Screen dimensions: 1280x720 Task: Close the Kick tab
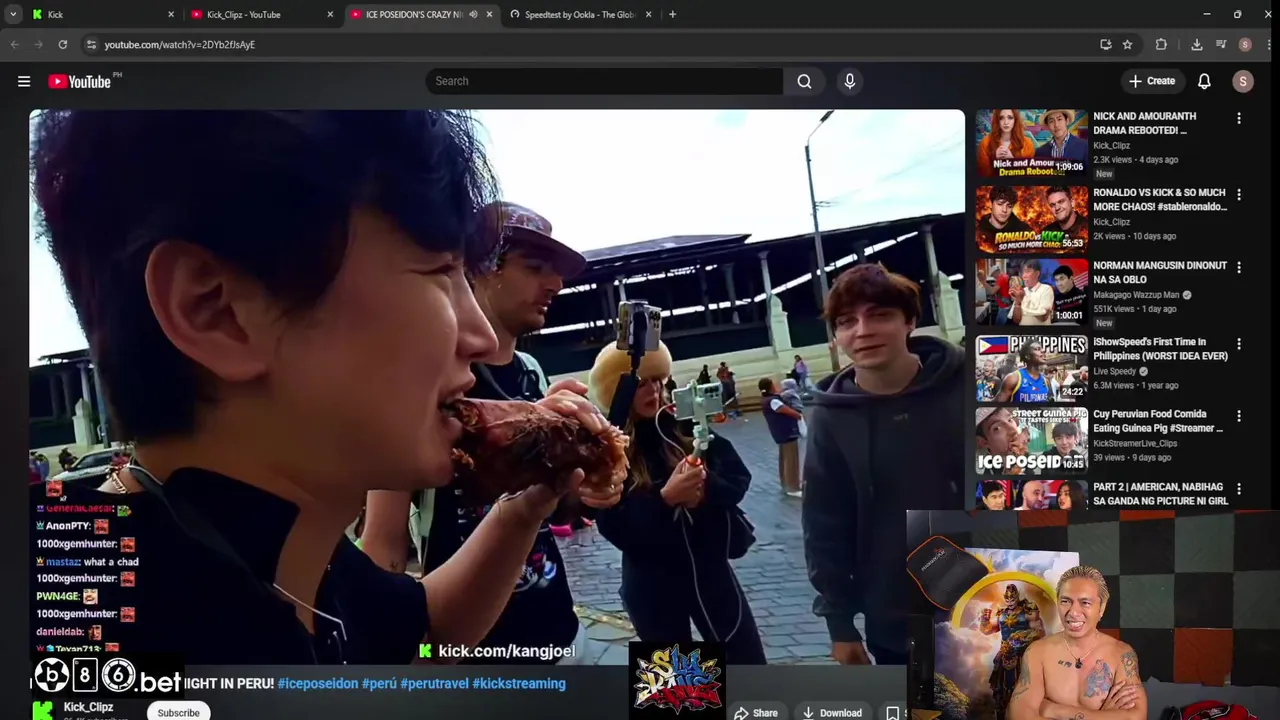tap(171, 14)
